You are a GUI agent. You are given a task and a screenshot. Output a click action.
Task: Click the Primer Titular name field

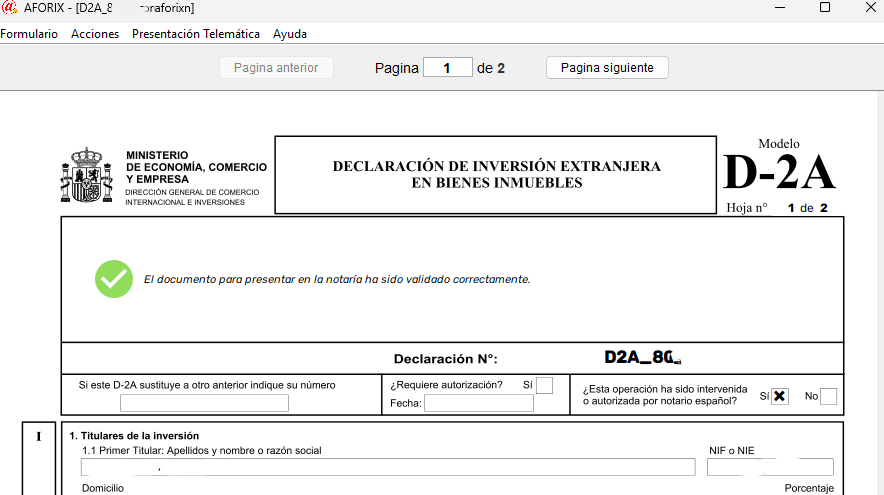click(x=388, y=467)
